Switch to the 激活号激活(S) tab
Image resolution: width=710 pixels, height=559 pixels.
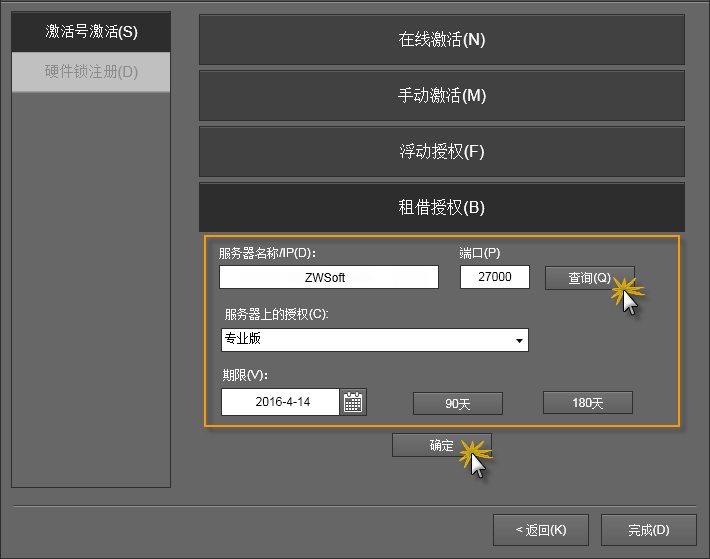pos(91,32)
